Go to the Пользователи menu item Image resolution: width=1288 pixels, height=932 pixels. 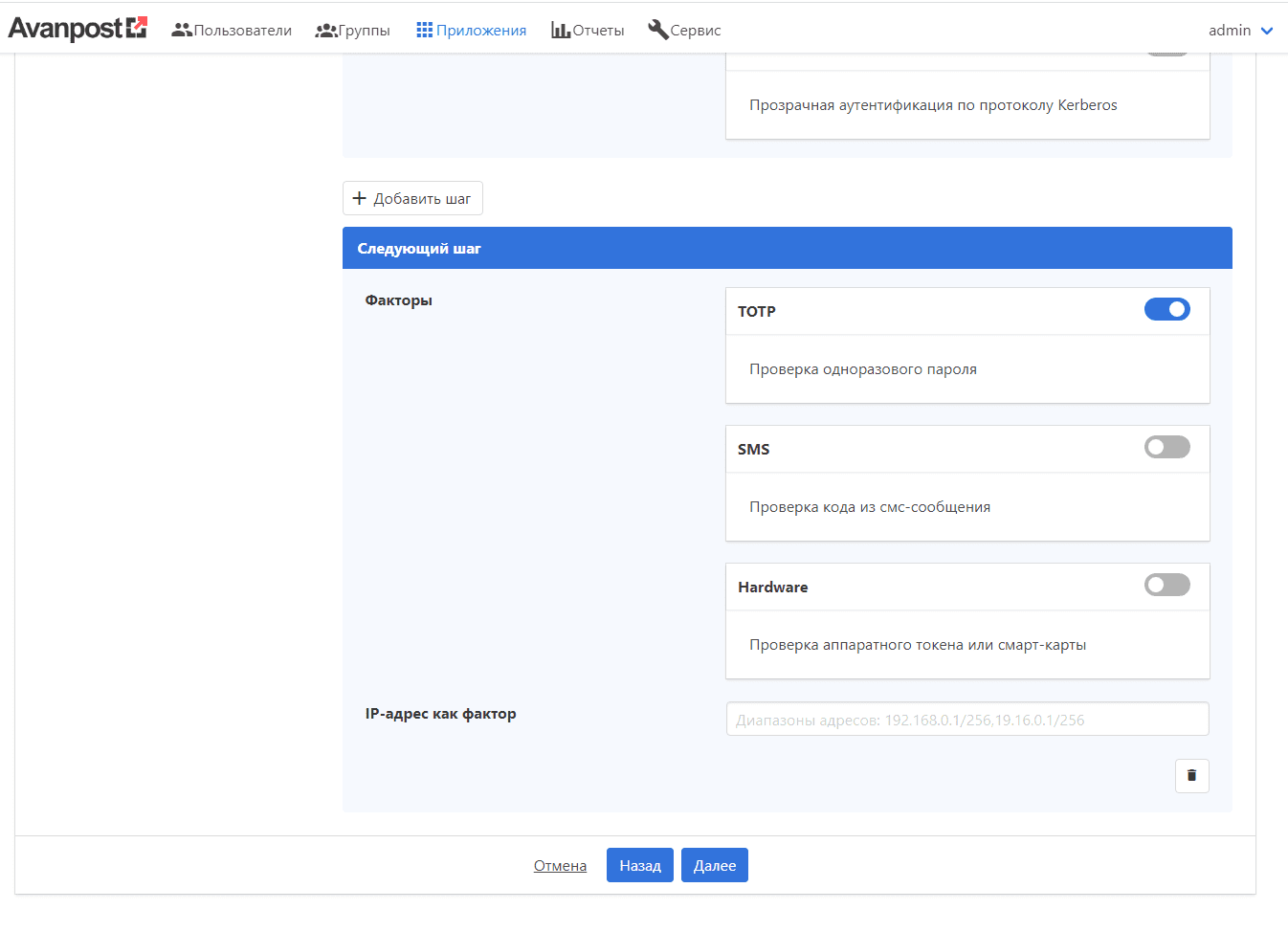242,31
